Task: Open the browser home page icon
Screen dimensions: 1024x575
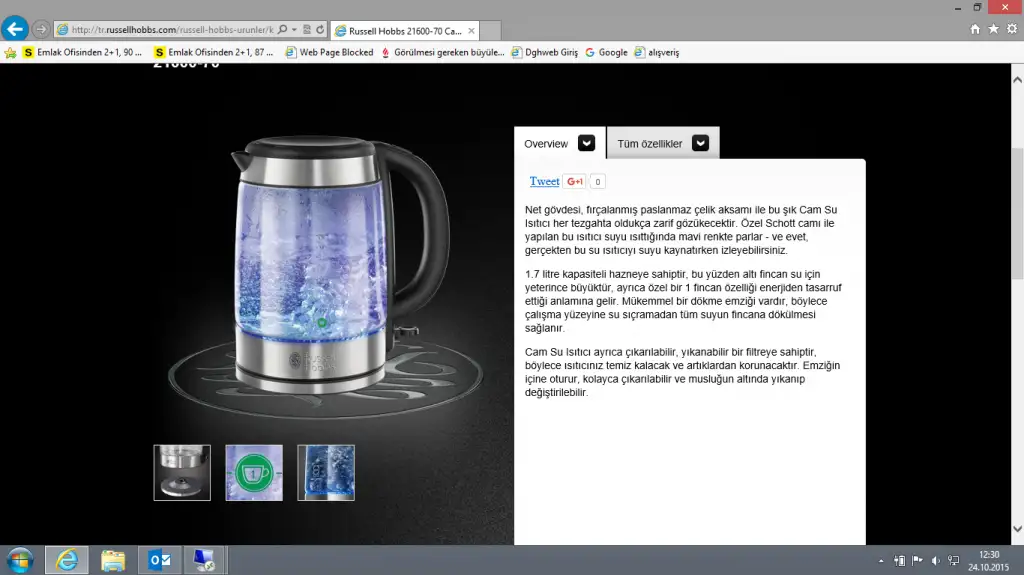Action: [975, 29]
